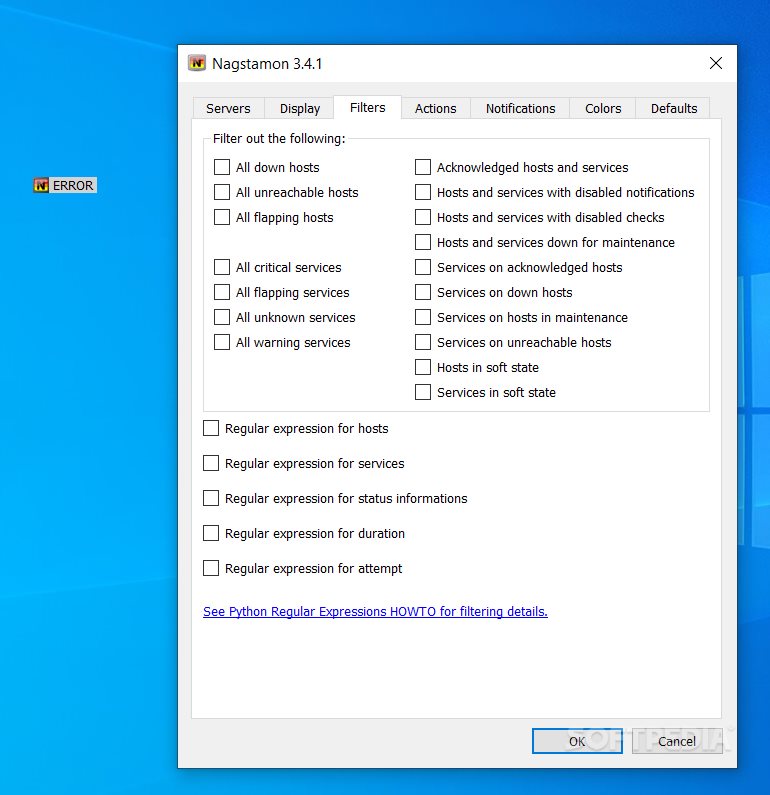The image size is (770, 795).
Task: Toggle All flapping services checkbox
Action: [222, 292]
